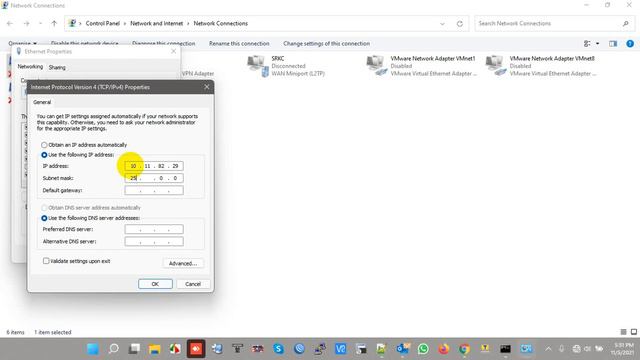This screenshot has height=360, width=640.
Task: Select VMware Network Adapter VMnet1 icon
Action: coord(377,66)
